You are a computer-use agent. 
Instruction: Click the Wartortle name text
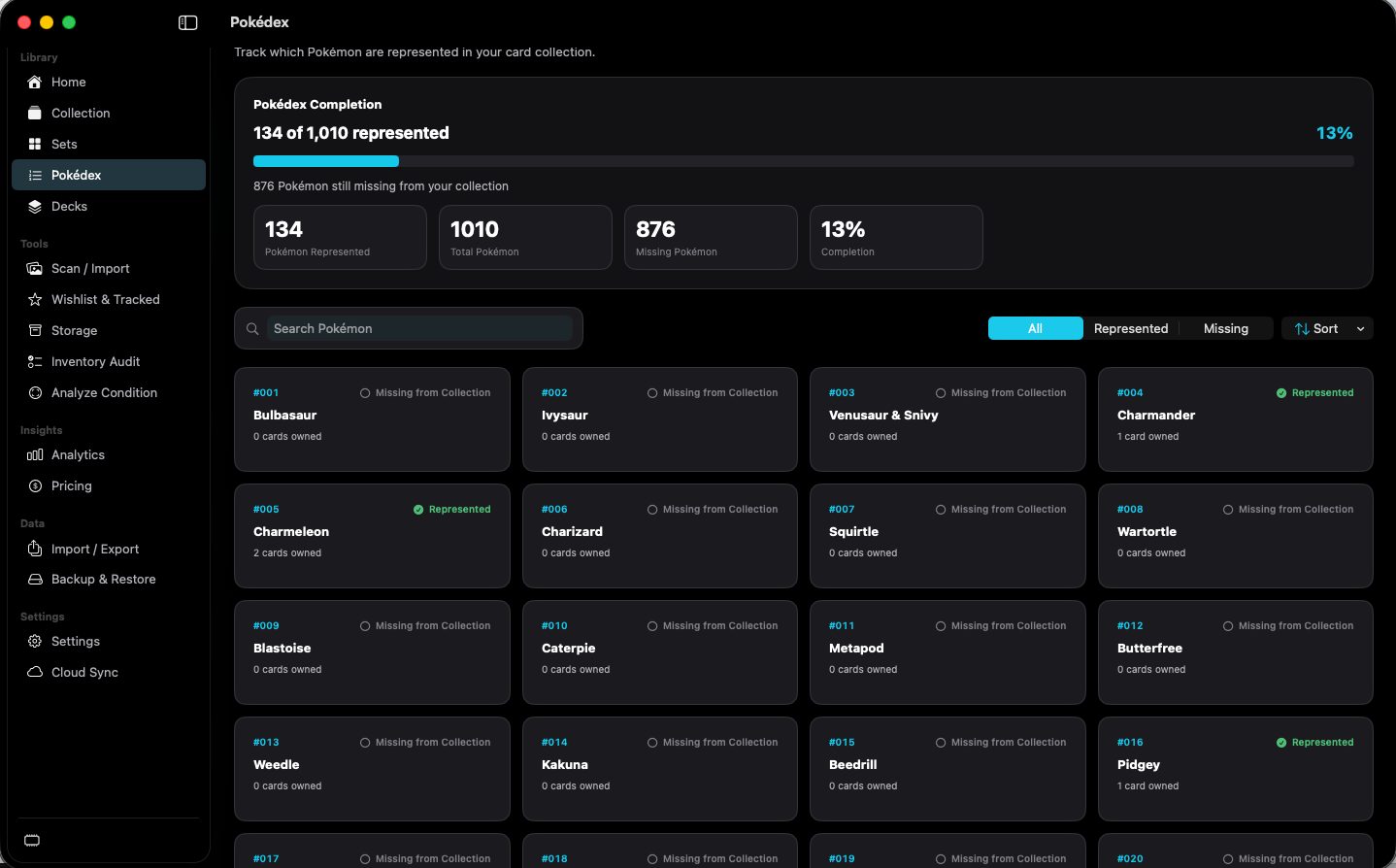click(1147, 532)
